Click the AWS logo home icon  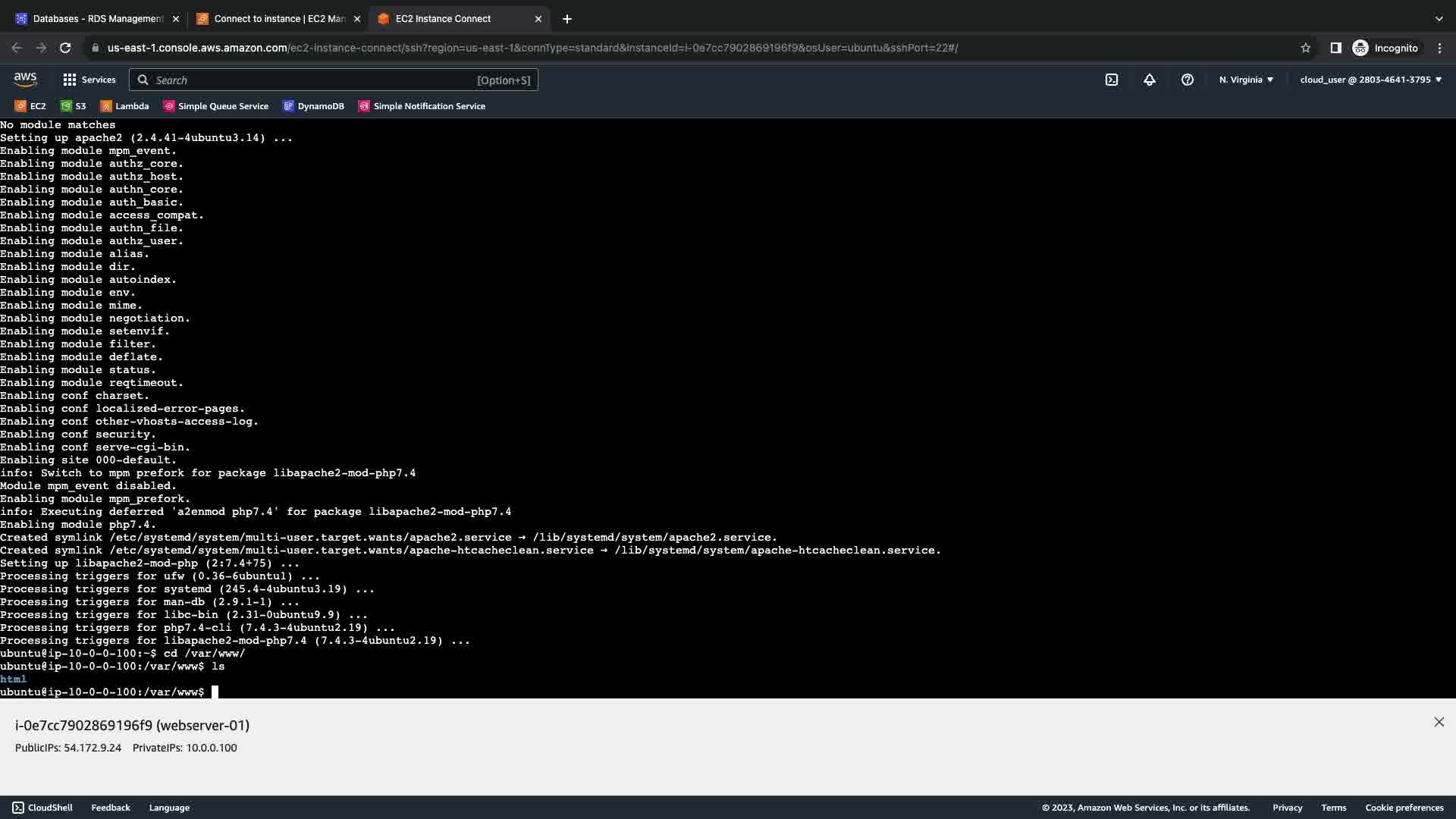[x=25, y=79]
